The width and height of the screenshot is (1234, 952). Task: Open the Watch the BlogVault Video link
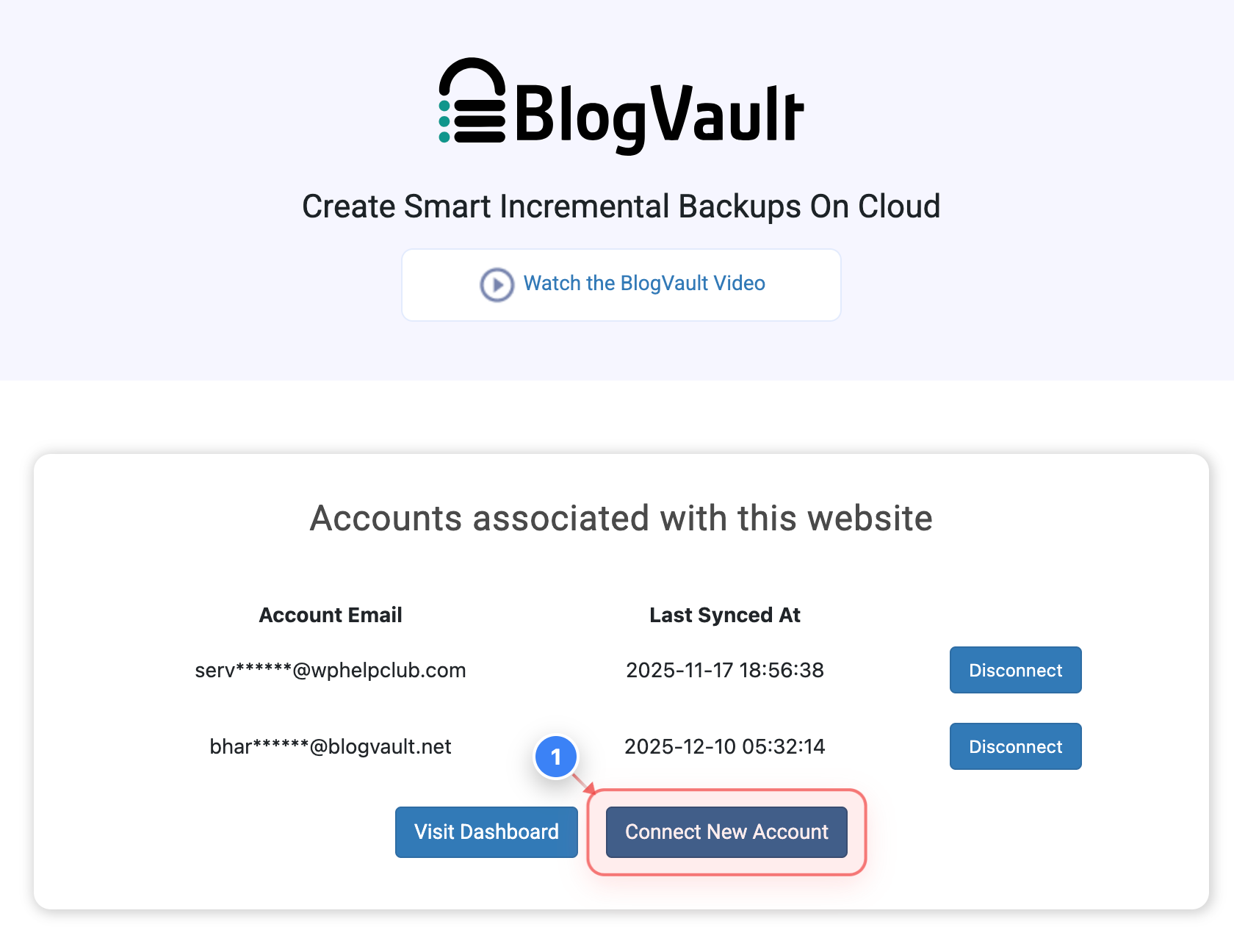[643, 284]
